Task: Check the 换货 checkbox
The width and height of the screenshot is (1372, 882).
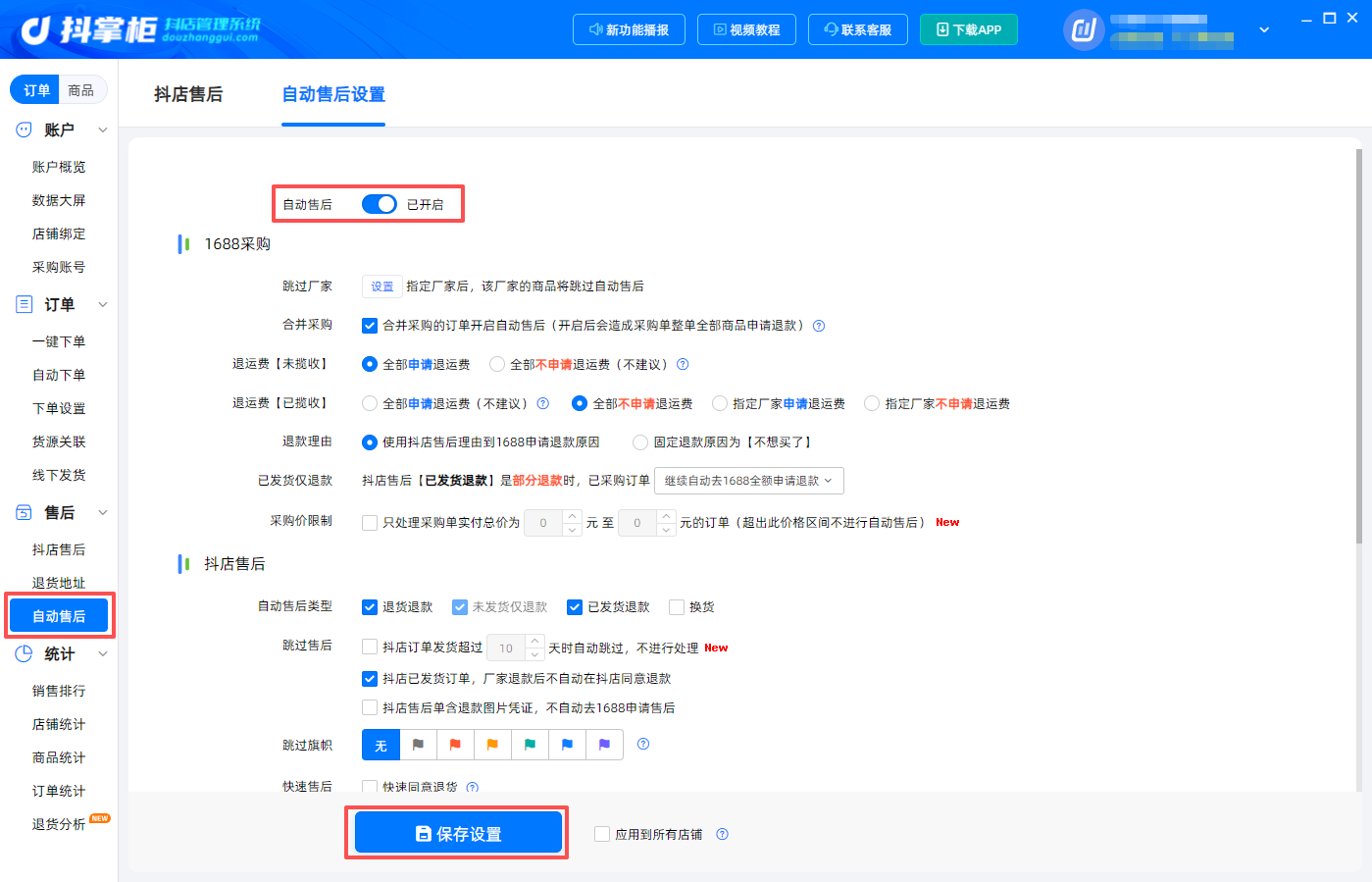Action: pos(677,607)
